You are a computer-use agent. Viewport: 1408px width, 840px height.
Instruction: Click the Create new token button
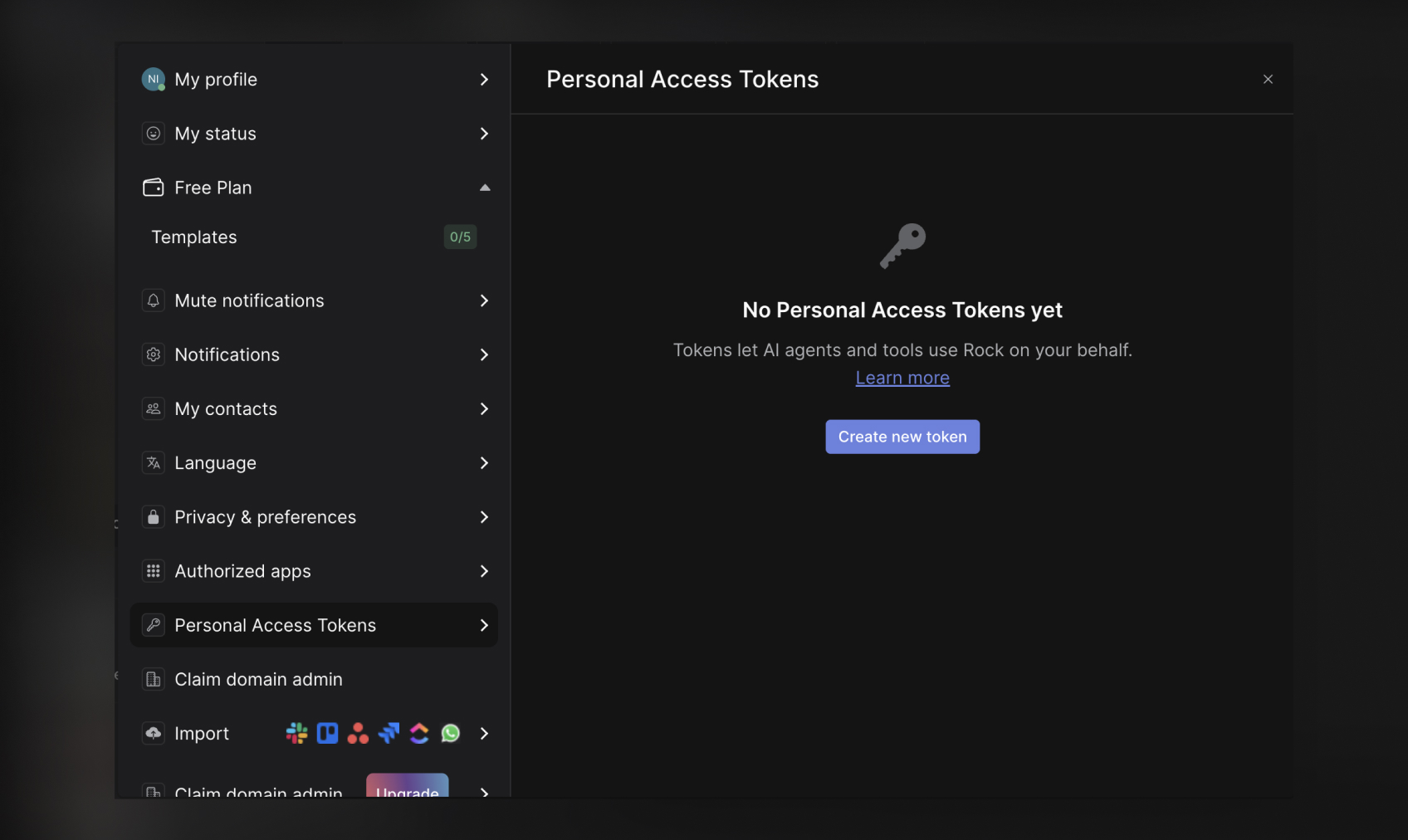click(902, 437)
